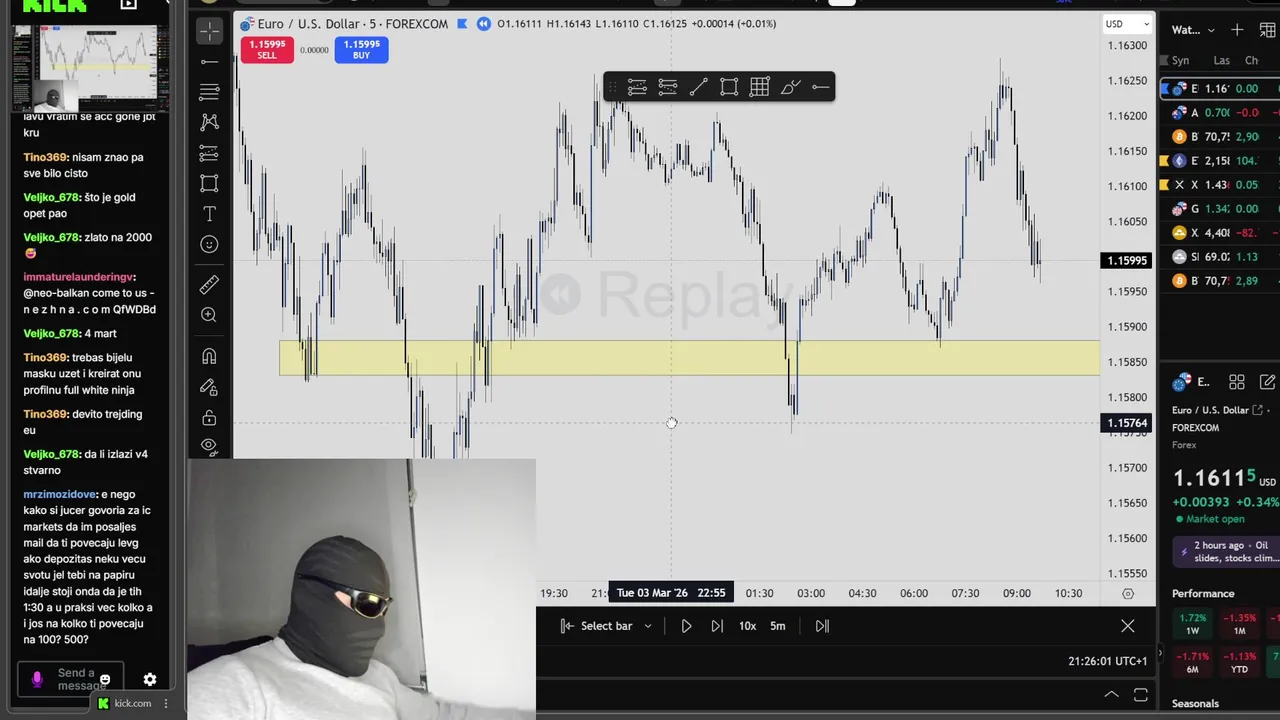1280x720 pixels.
Task: Open symbol notes edit icon
Action: coord(1267,382)
